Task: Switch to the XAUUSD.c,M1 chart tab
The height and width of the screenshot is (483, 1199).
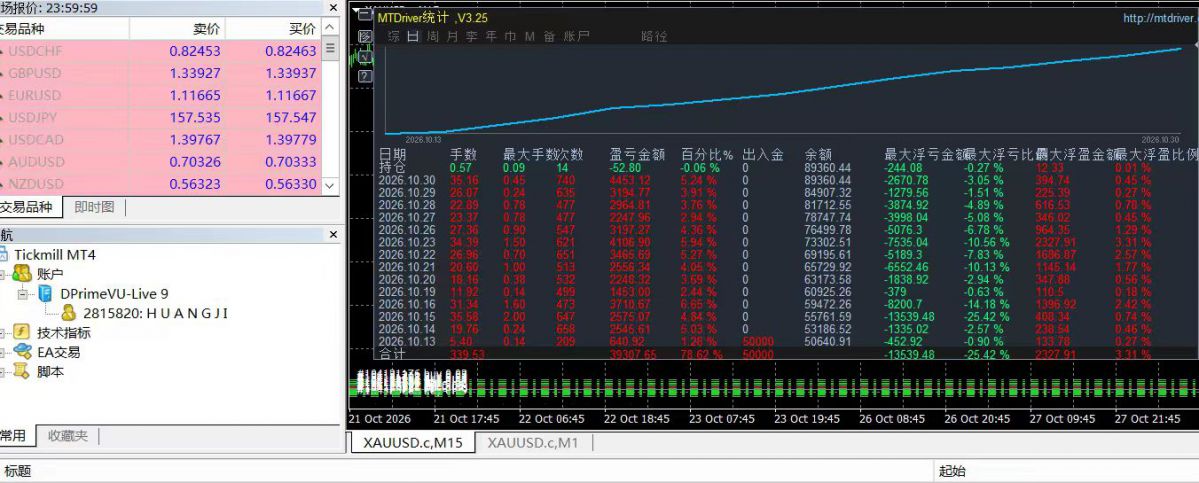Action: click(533, 442)
